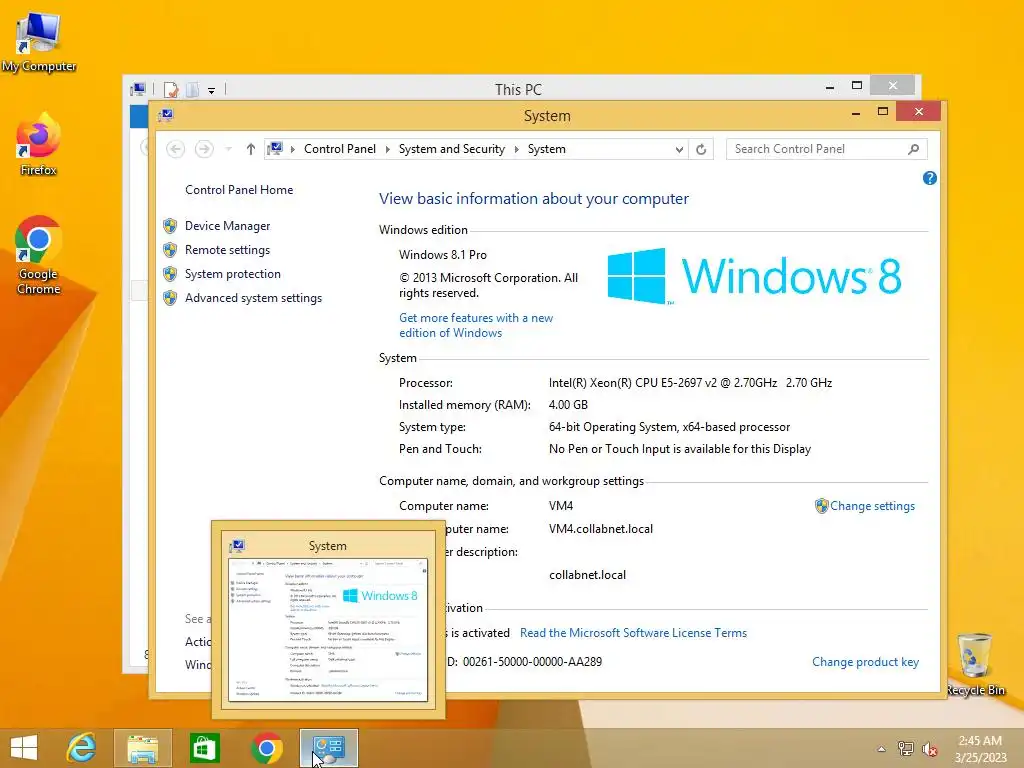The width and height of the screenshot is (1024, 768).
Task: Open Help using the question mark
Action: click(930, 178)
